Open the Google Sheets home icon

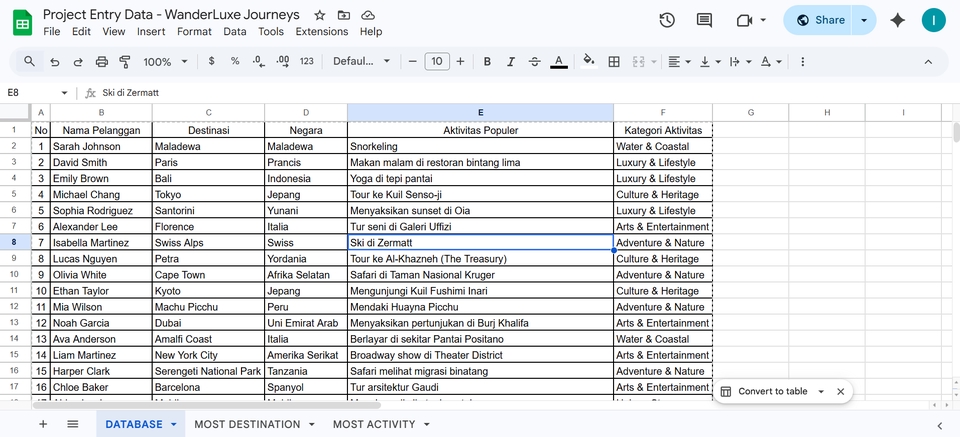pyautogui.click(x=23, y=23)
